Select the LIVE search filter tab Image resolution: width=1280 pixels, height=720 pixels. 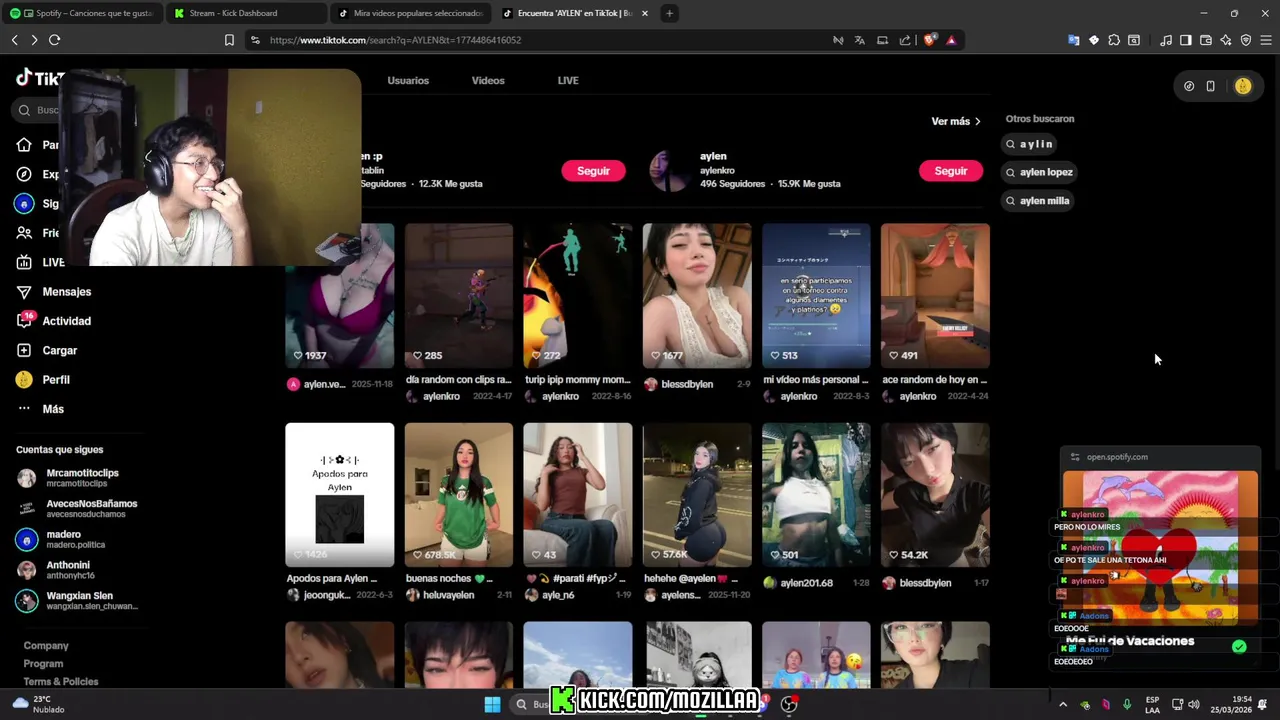pyautogui.click(x=568, y=80)
